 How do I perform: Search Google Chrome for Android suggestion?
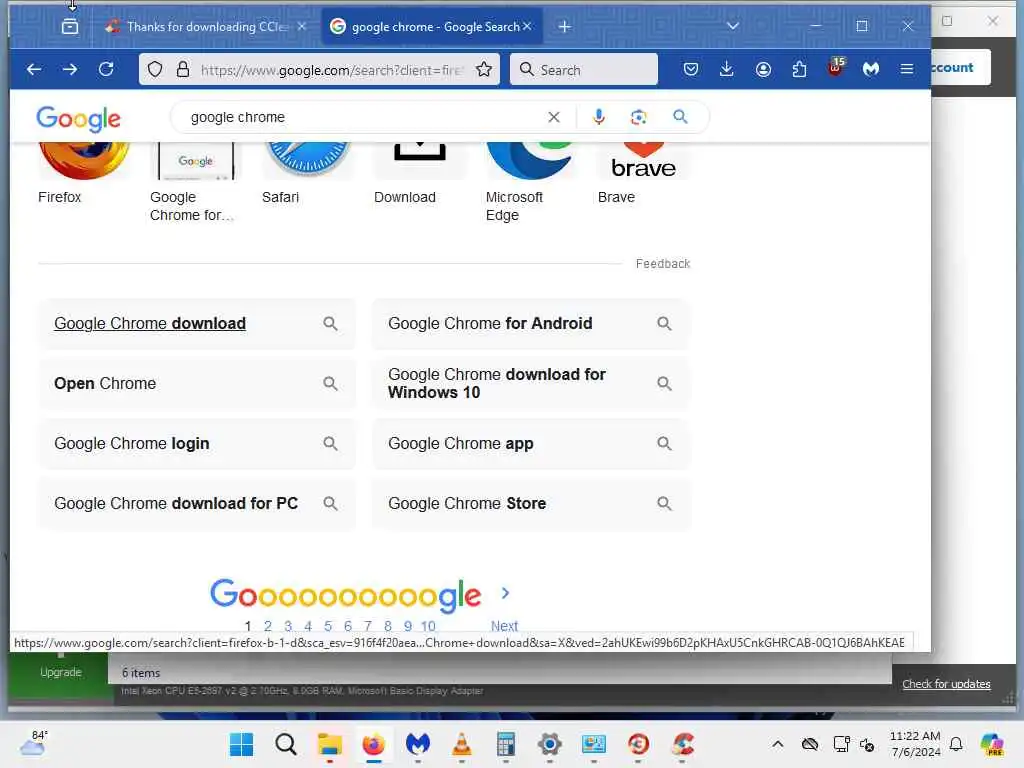coord(531,323)
